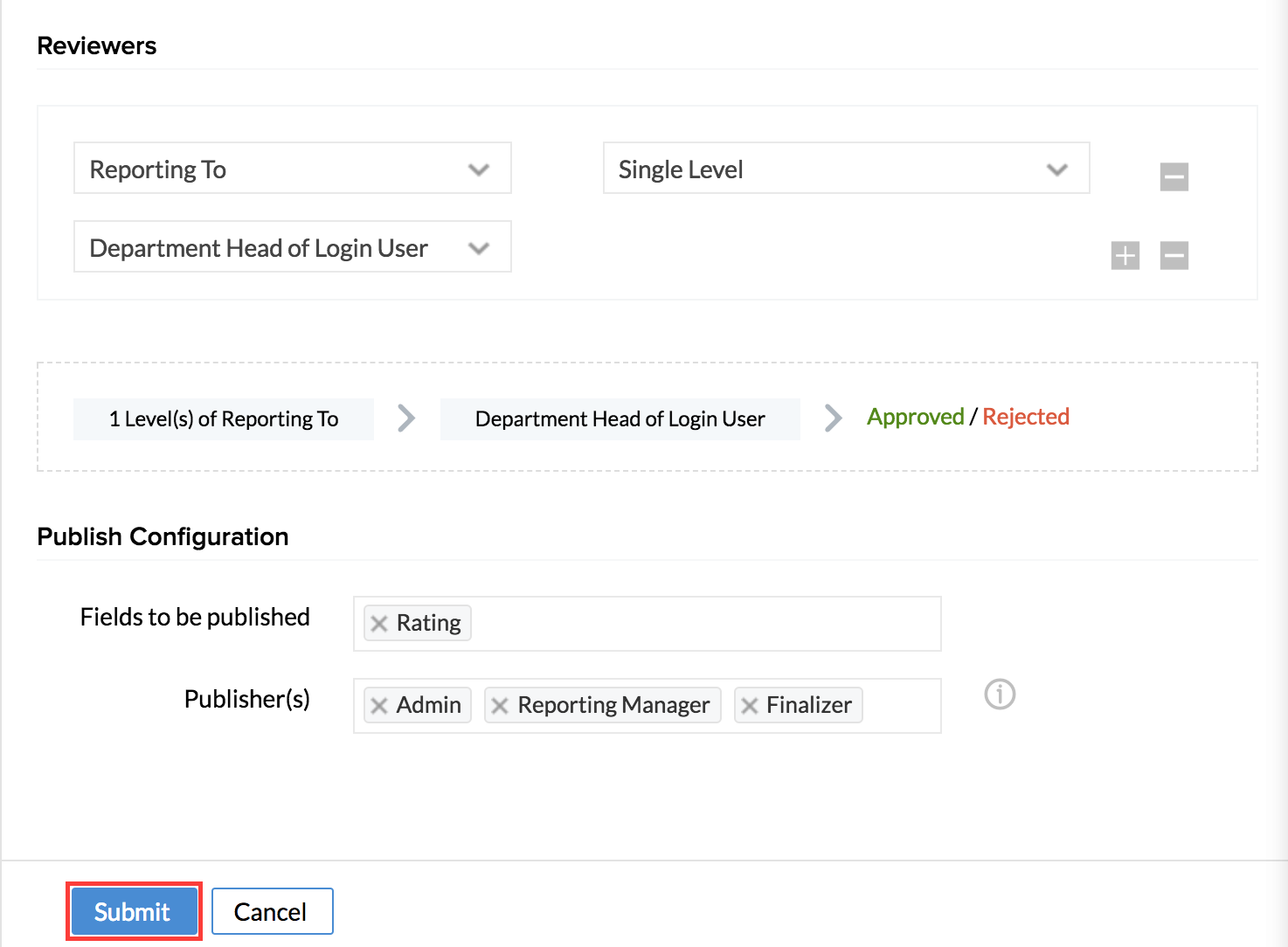The height and width of the screenshot is (947, 1288).
Task: Remove the Rating tag from published fields
Action: (x=379, y=624)
